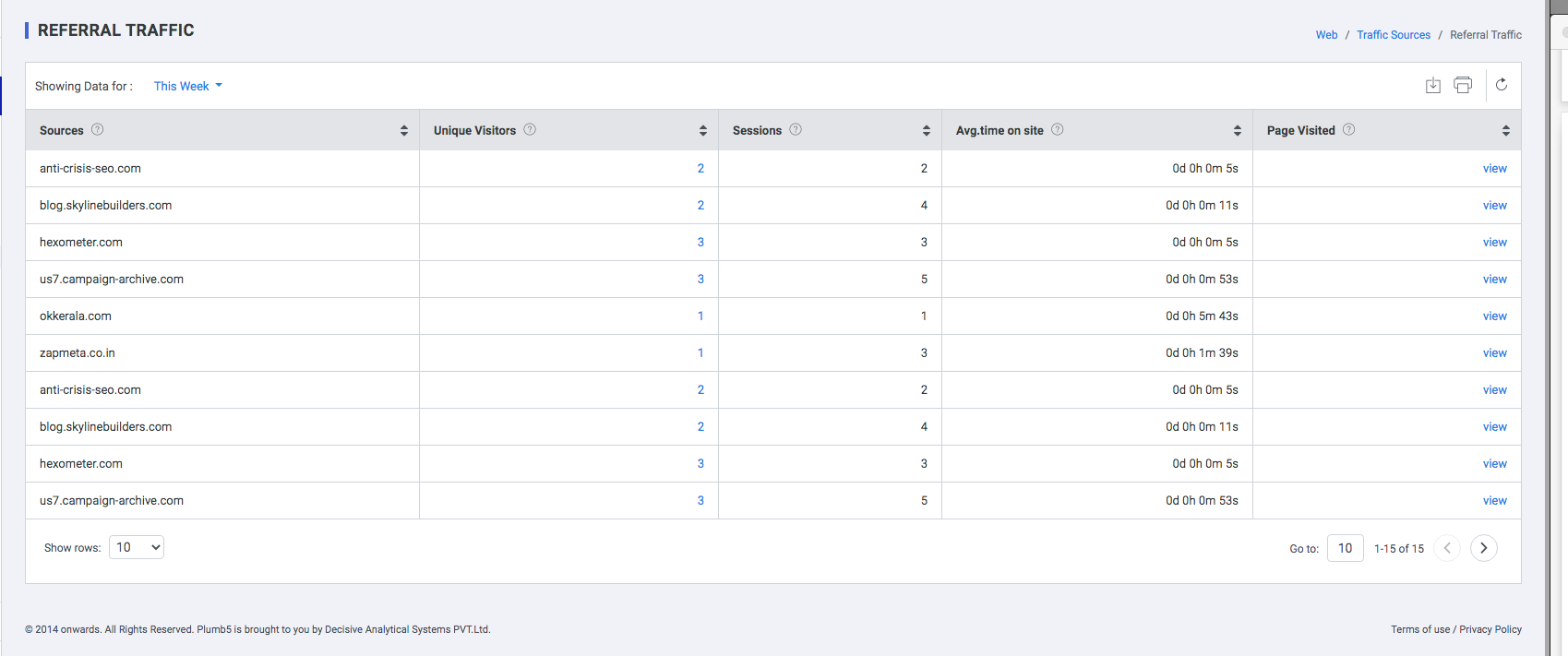Download the referral traffic report

(x=1432, y=85)
